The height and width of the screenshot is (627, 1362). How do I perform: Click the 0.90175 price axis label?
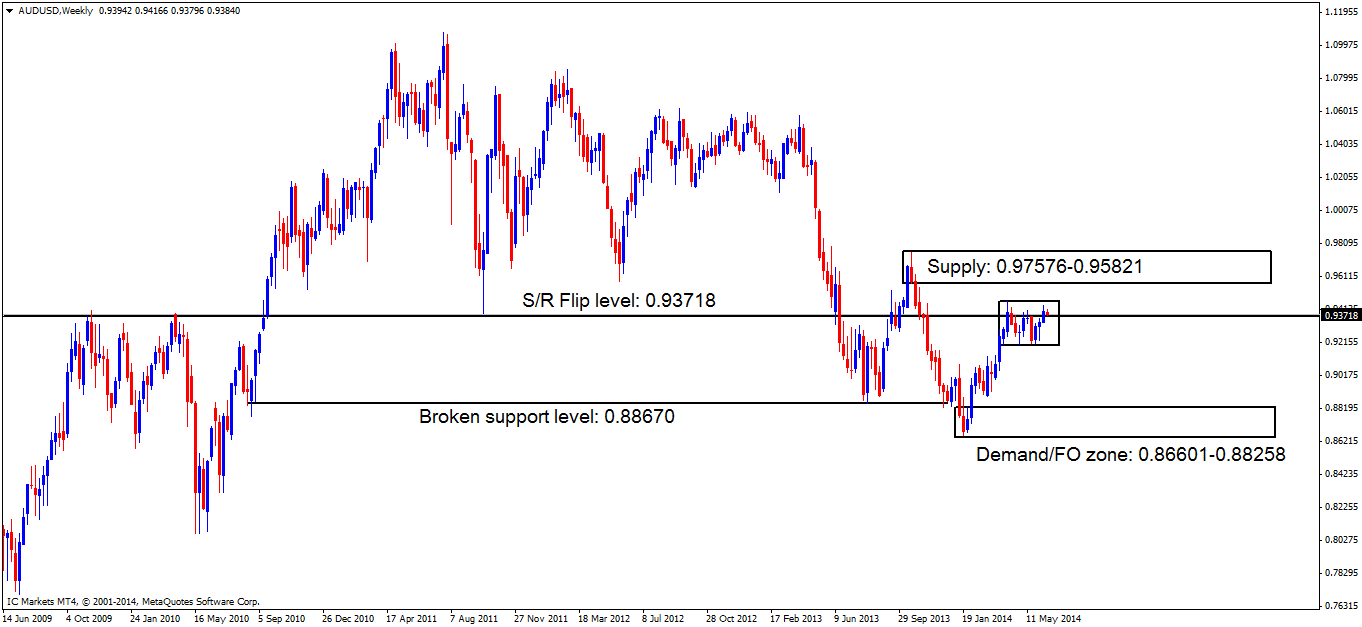[x=1340, y=374]
